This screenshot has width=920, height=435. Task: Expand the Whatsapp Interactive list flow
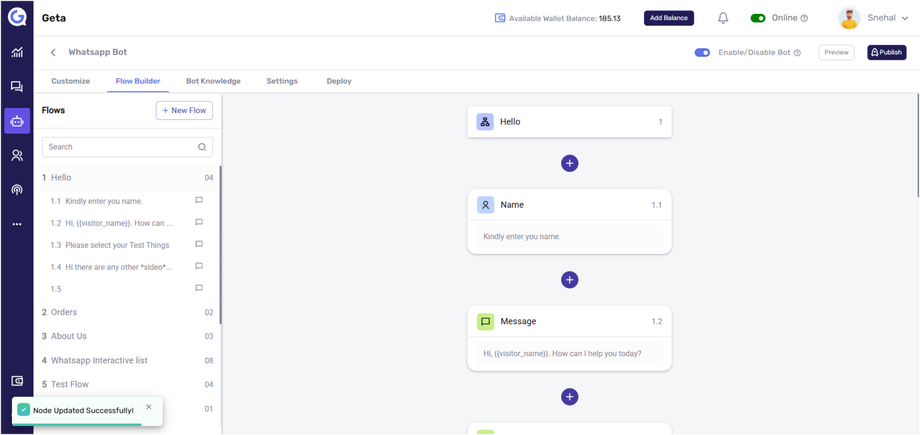(127, 360)
